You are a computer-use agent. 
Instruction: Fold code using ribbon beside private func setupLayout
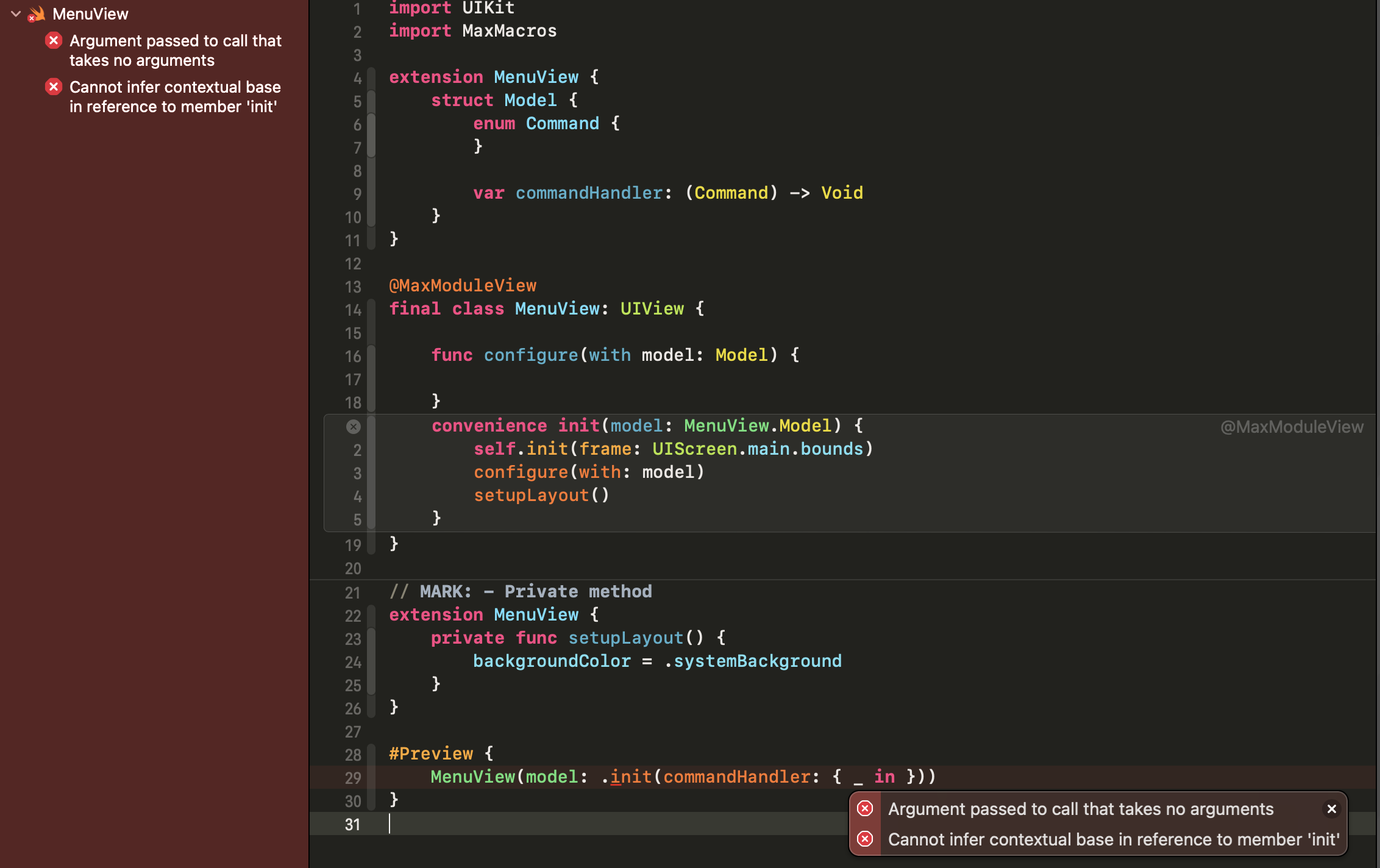tap(371, 638)
